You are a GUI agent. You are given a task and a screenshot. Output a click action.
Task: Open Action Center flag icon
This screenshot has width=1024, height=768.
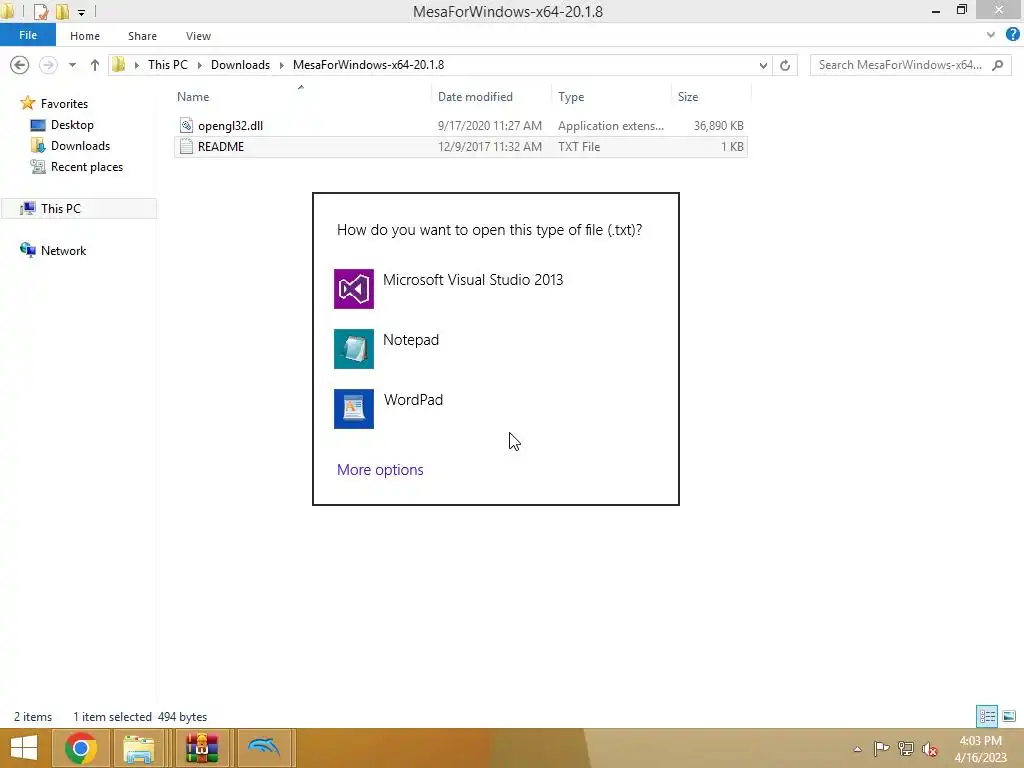point(882,748)
